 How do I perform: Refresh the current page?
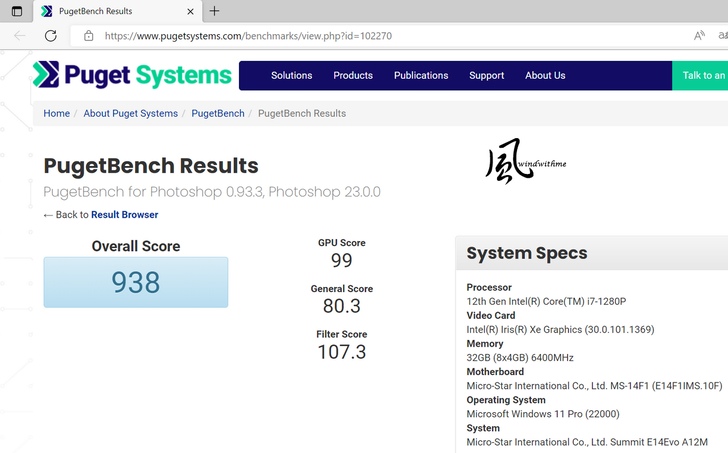[51, 35]
